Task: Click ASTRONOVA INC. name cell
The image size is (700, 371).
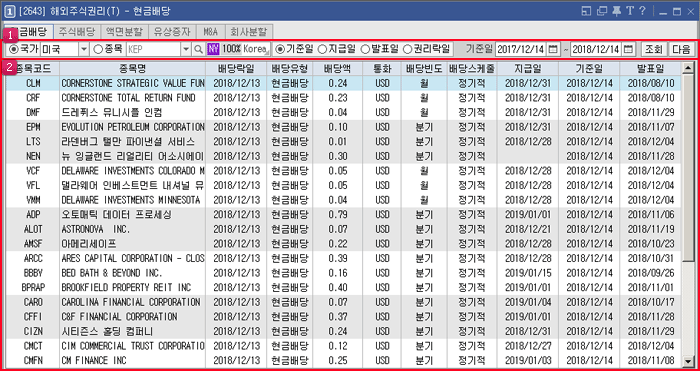Action: tap(133, 229)
